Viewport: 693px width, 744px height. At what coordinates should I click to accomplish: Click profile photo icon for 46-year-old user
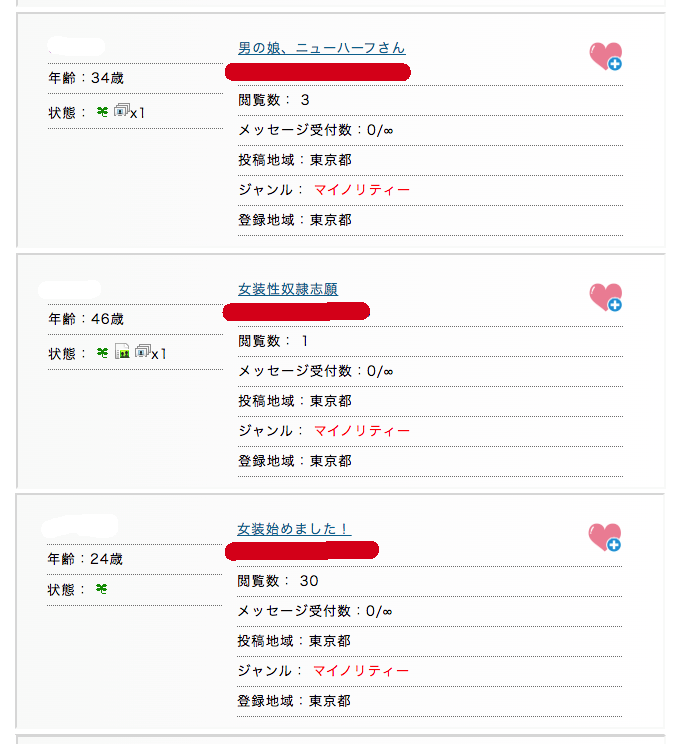coord(122,351)
